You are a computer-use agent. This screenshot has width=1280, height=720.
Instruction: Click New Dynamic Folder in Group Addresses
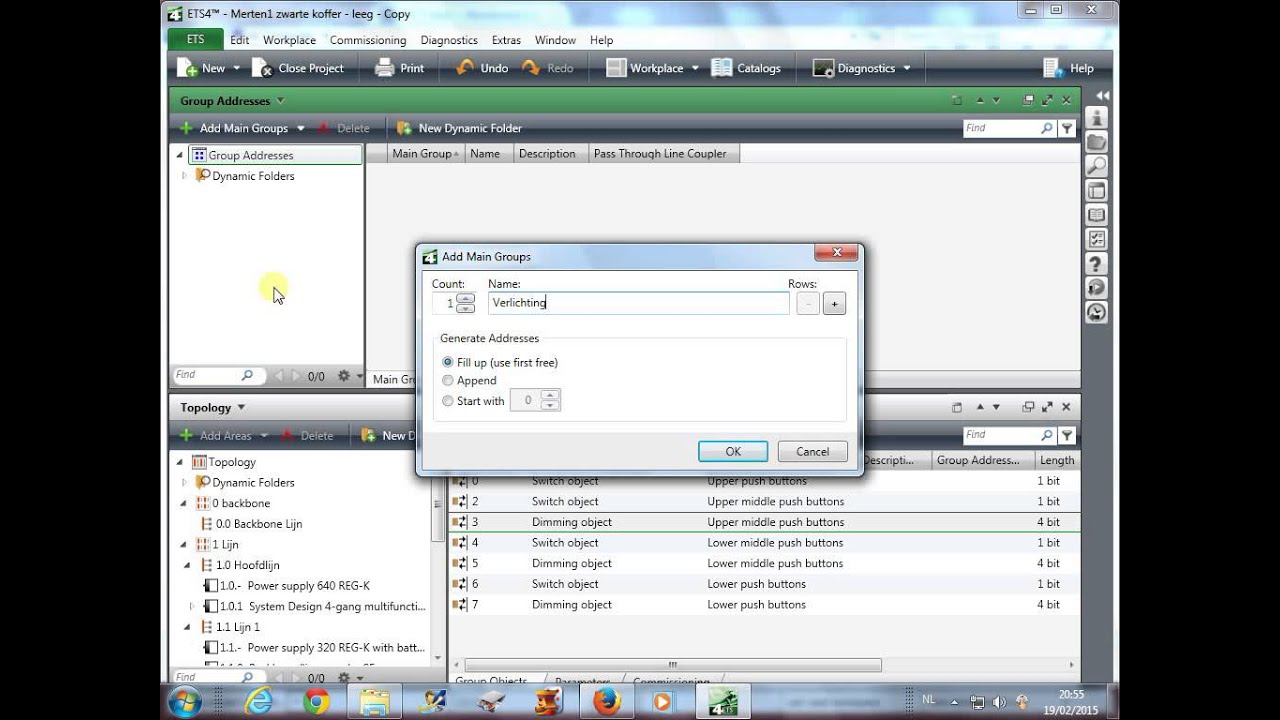[459, 128]
